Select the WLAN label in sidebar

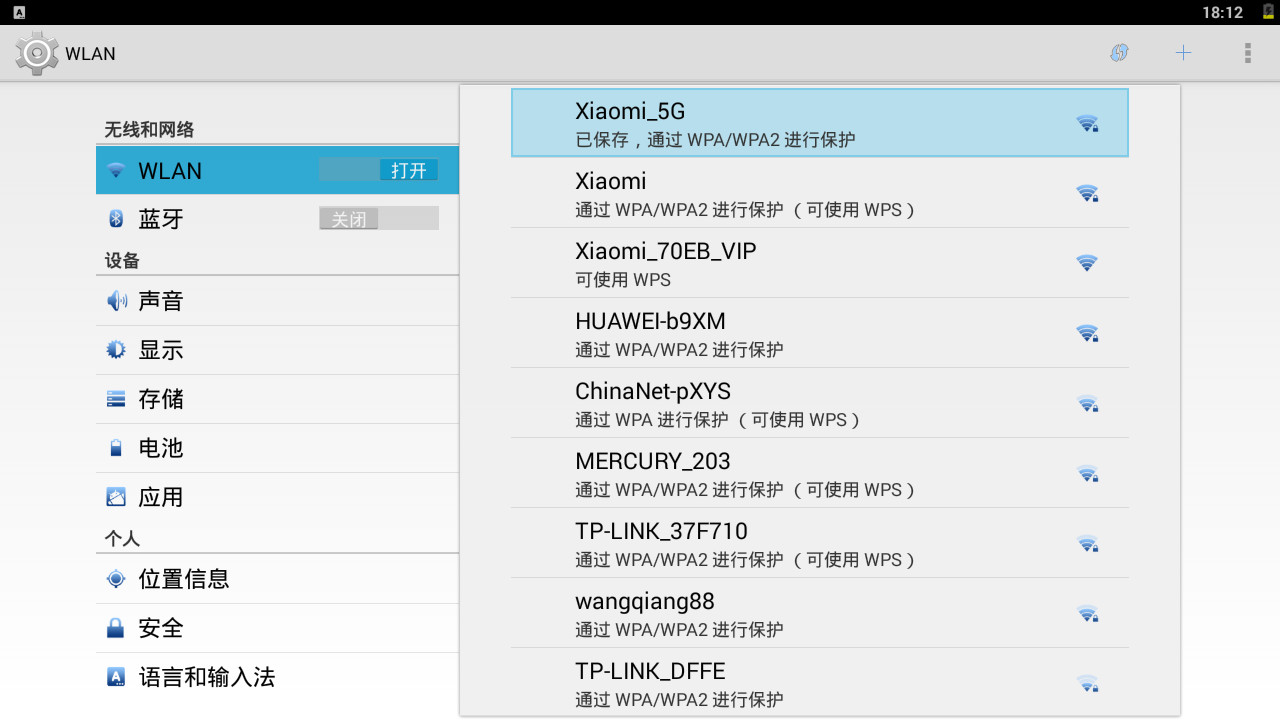coord(170,171)
